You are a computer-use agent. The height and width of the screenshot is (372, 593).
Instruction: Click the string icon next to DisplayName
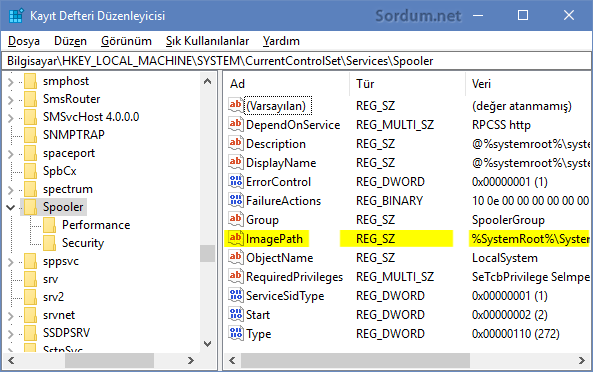235,162
